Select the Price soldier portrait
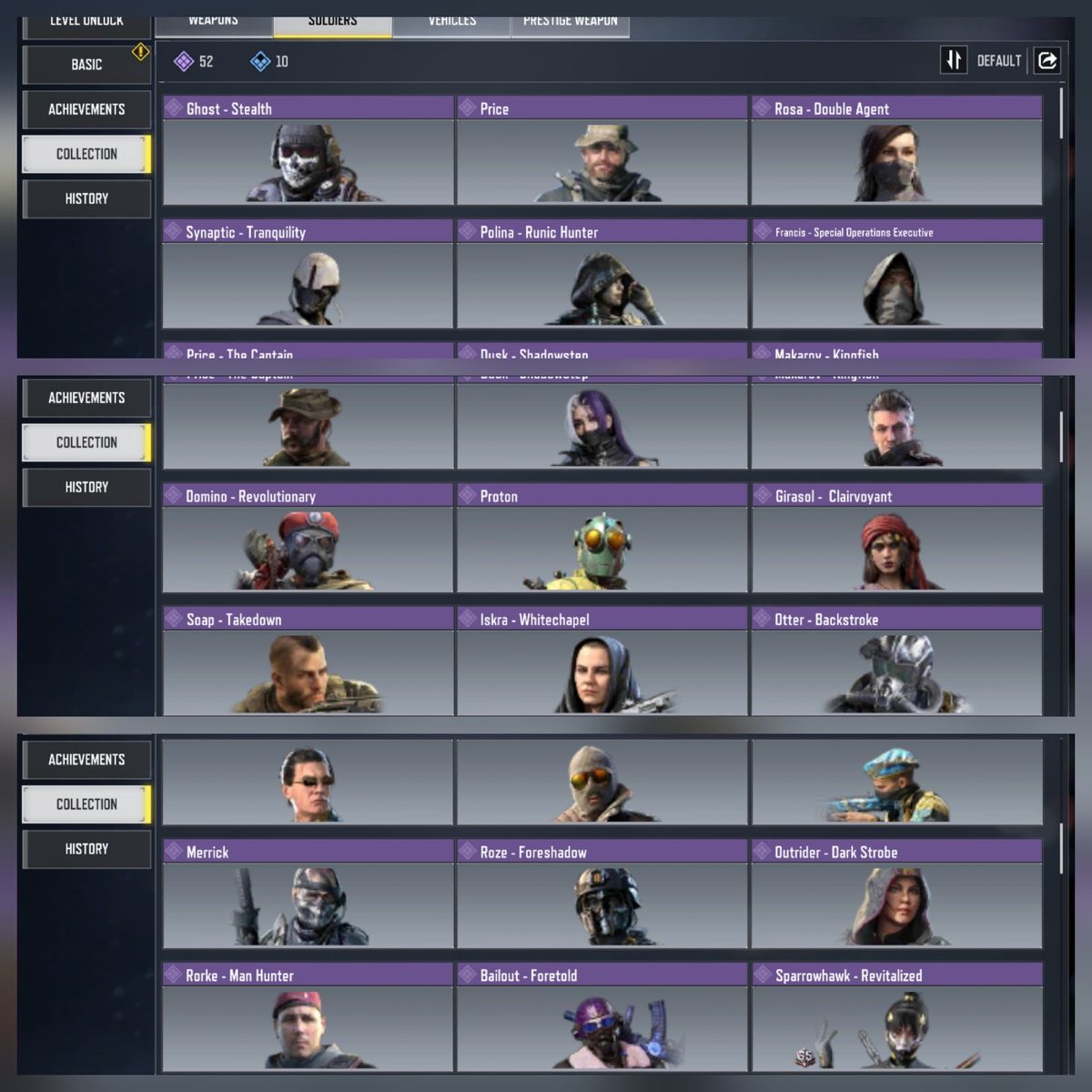The width and height of the screenshot is (1092, 1092). point(602,162)
